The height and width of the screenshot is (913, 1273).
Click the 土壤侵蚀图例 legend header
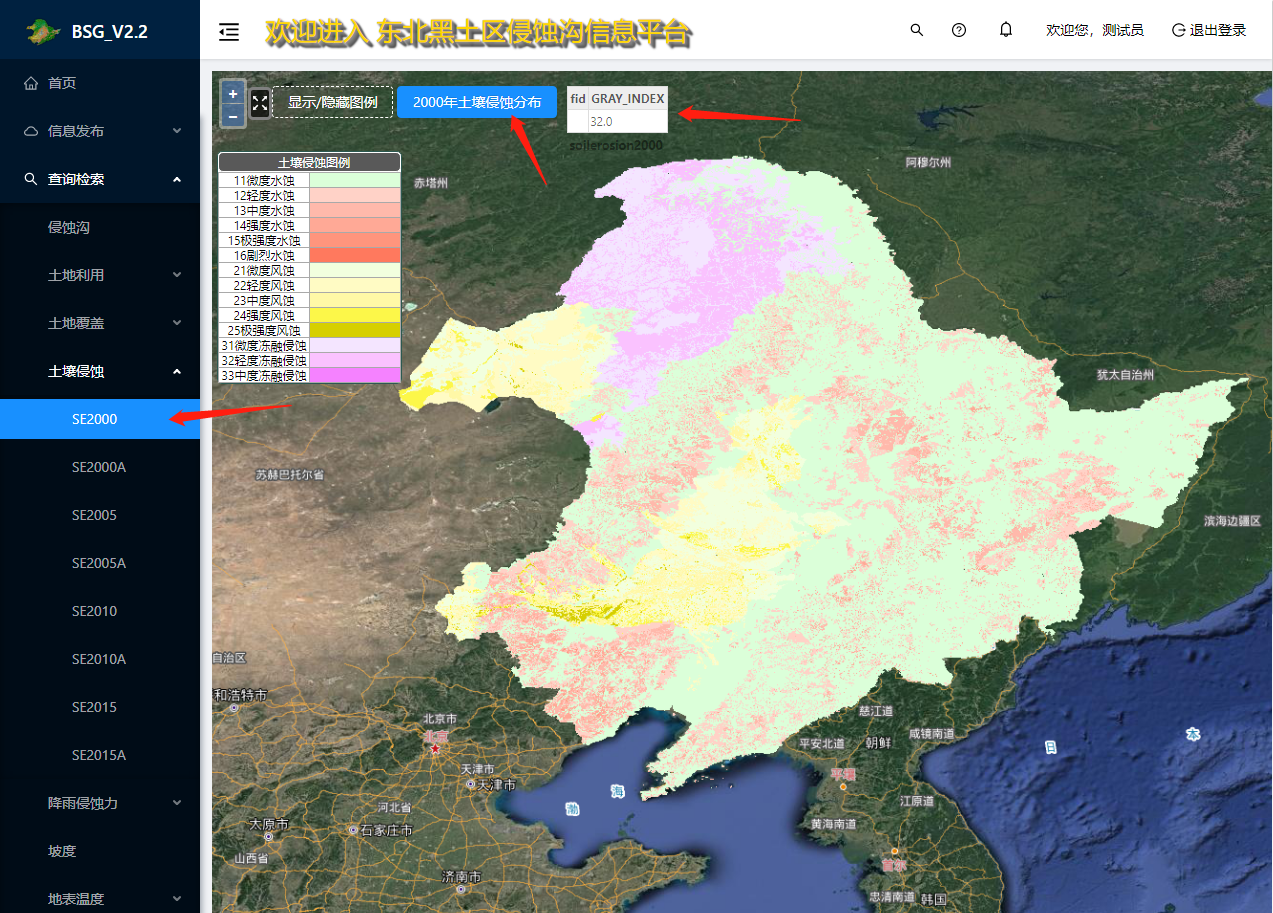pyautogui.click(x=309, y=162)
